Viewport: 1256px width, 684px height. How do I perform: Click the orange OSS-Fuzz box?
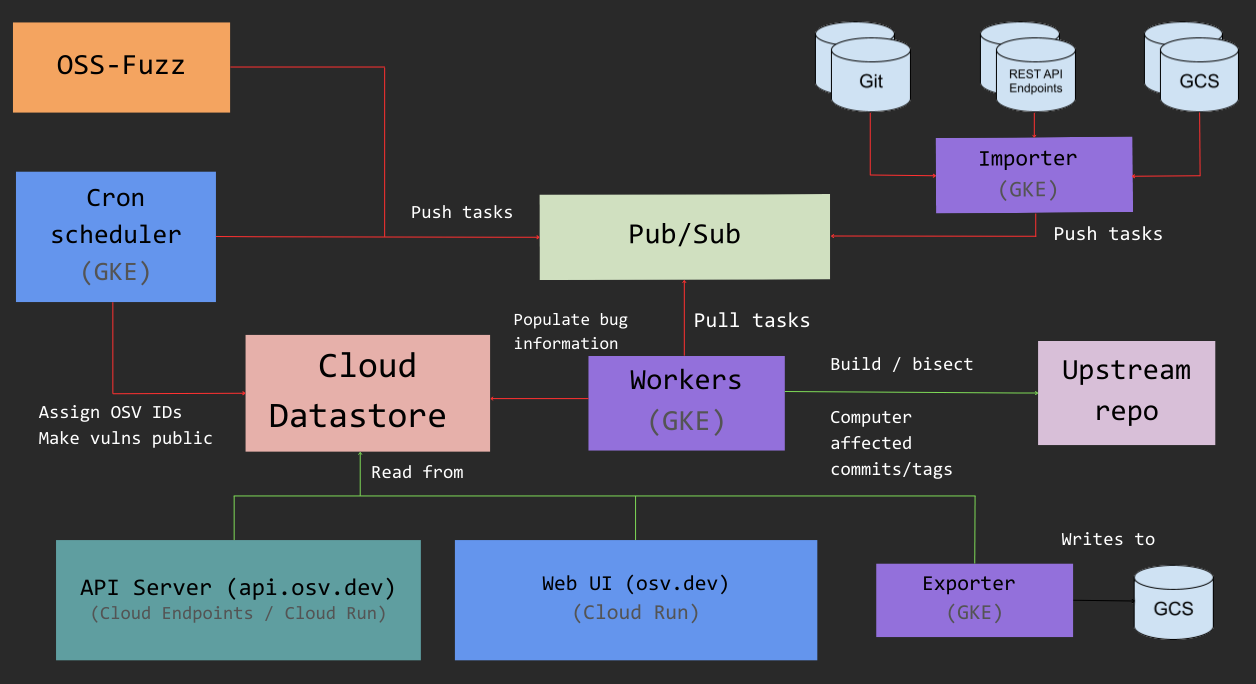[x=121, y=67]
